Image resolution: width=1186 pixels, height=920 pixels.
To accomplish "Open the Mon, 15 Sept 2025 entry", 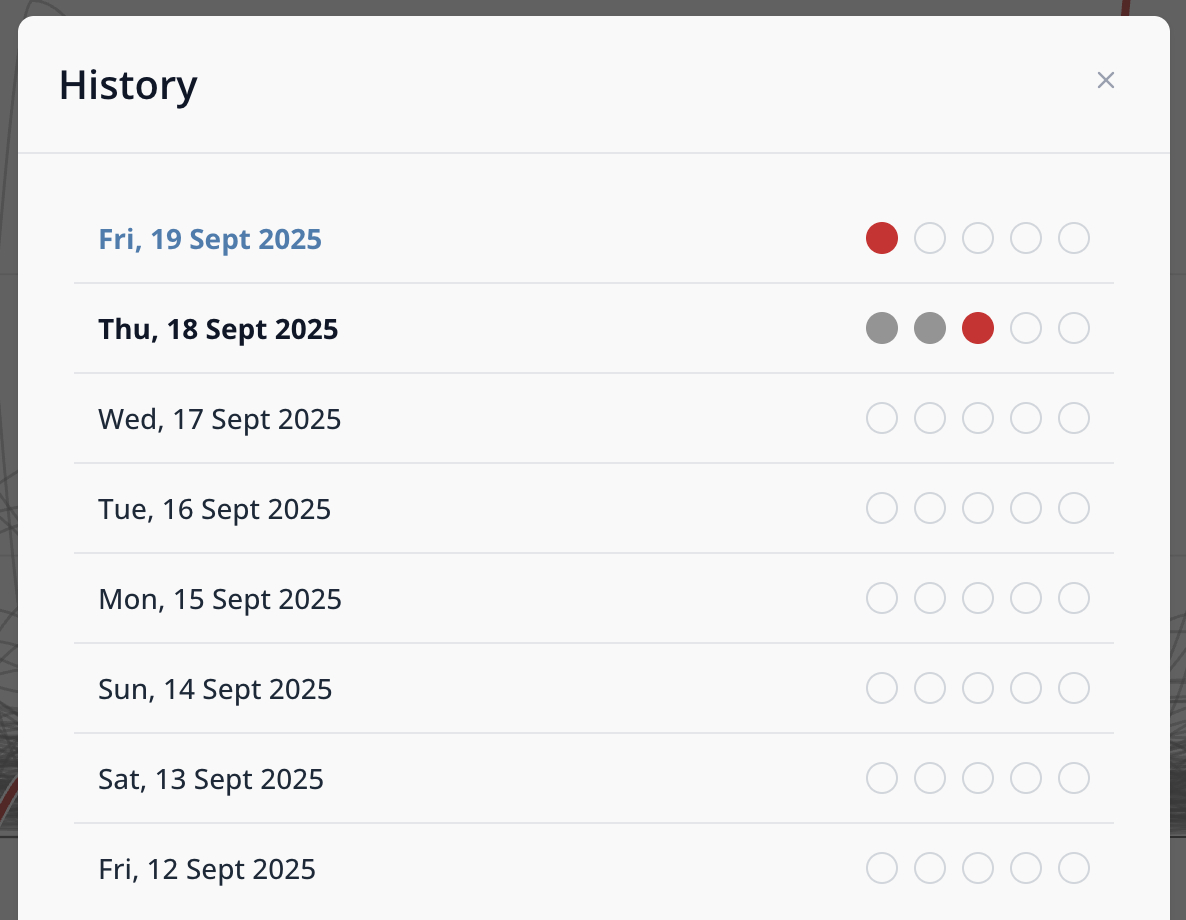I will click(220, 600).
